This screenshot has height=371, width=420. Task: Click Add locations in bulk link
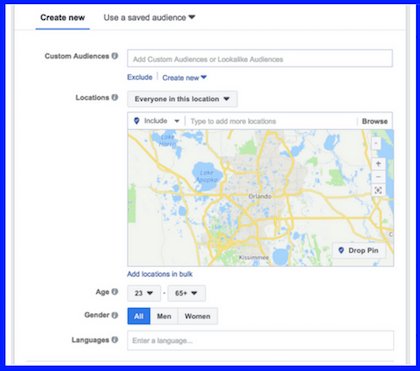[160, 274]
